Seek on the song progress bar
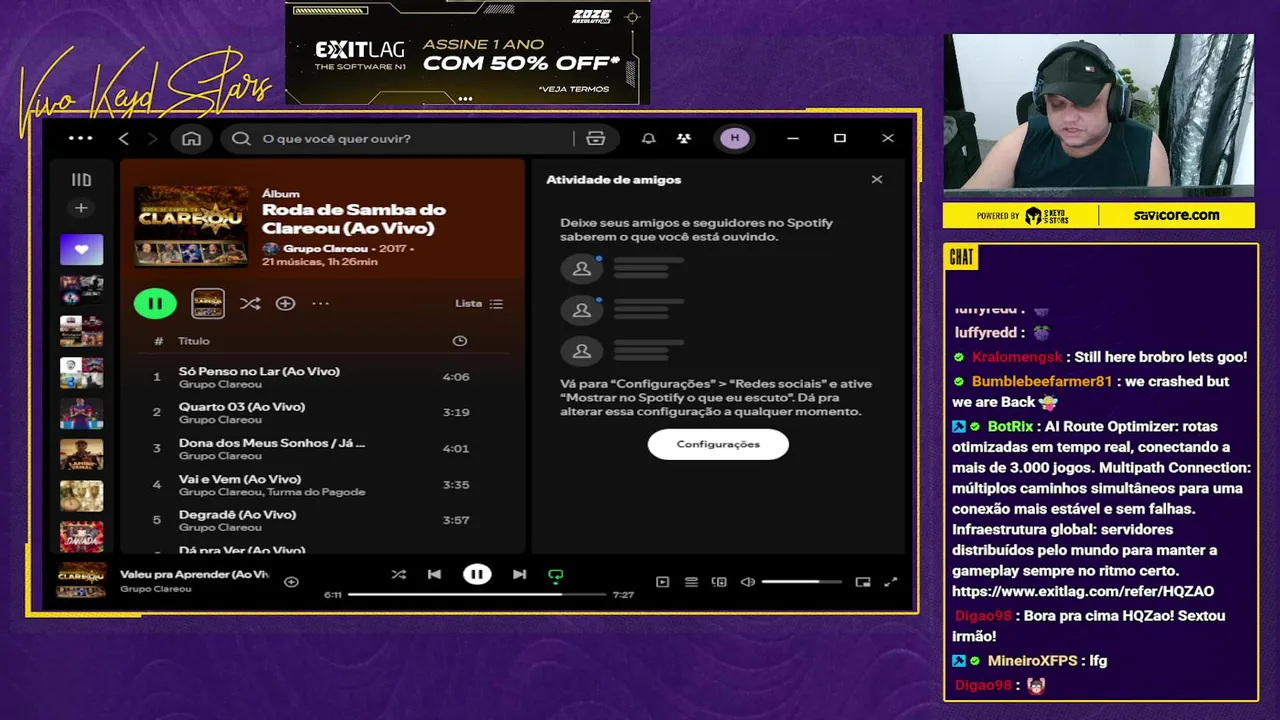Screen dimensions: 1280x720 click(477, 594)
